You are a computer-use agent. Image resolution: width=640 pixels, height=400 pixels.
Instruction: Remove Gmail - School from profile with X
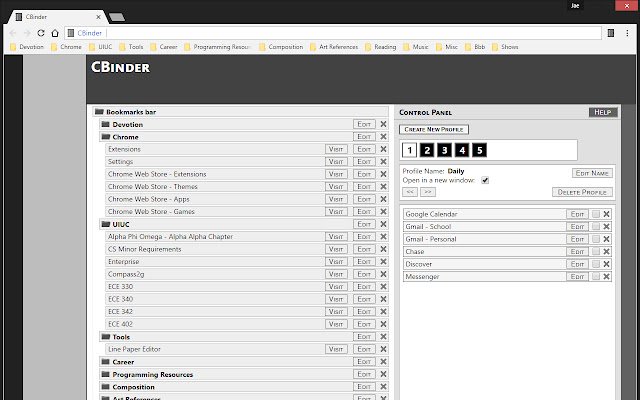(607, 227)
